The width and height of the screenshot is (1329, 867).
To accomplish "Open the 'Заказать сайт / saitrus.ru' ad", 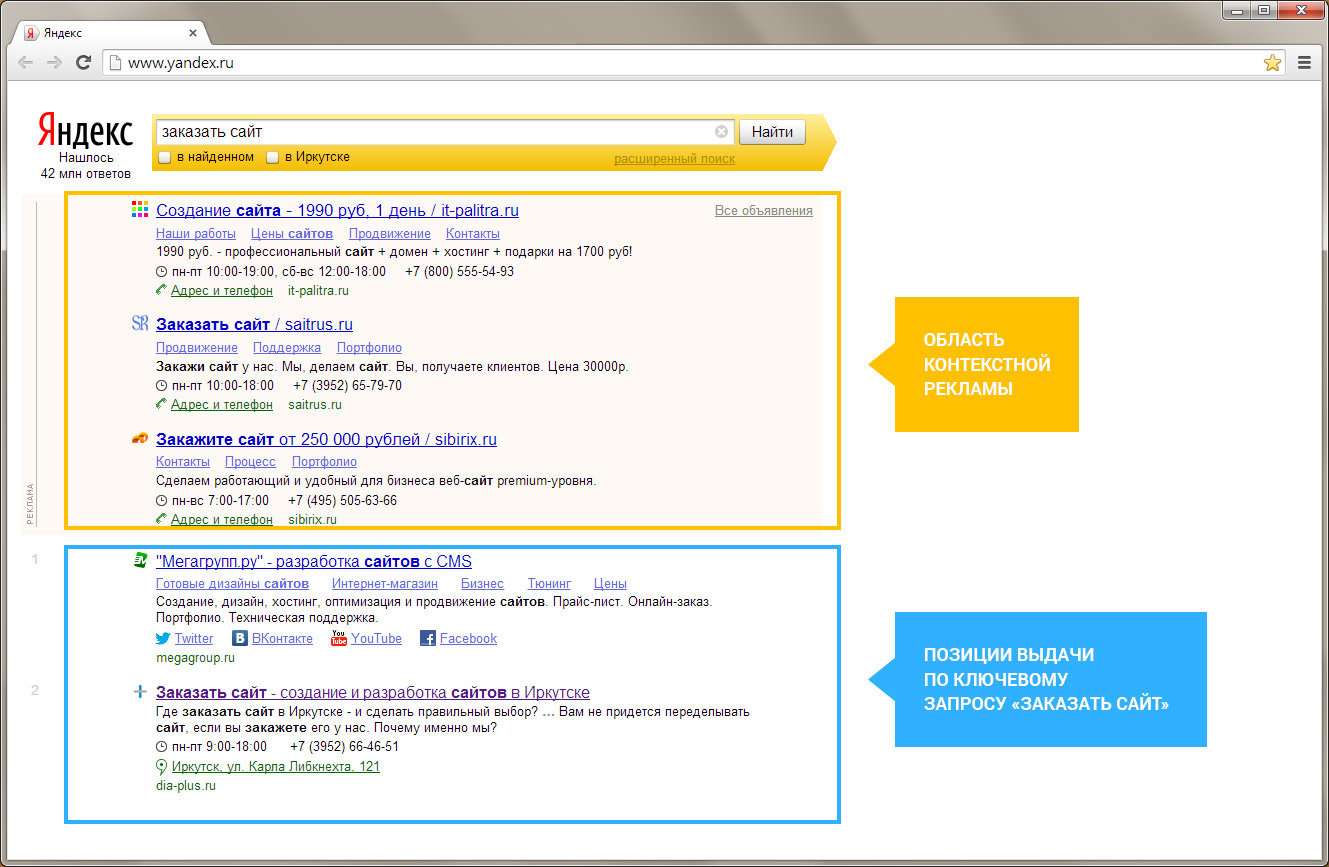I will point(254,324).
